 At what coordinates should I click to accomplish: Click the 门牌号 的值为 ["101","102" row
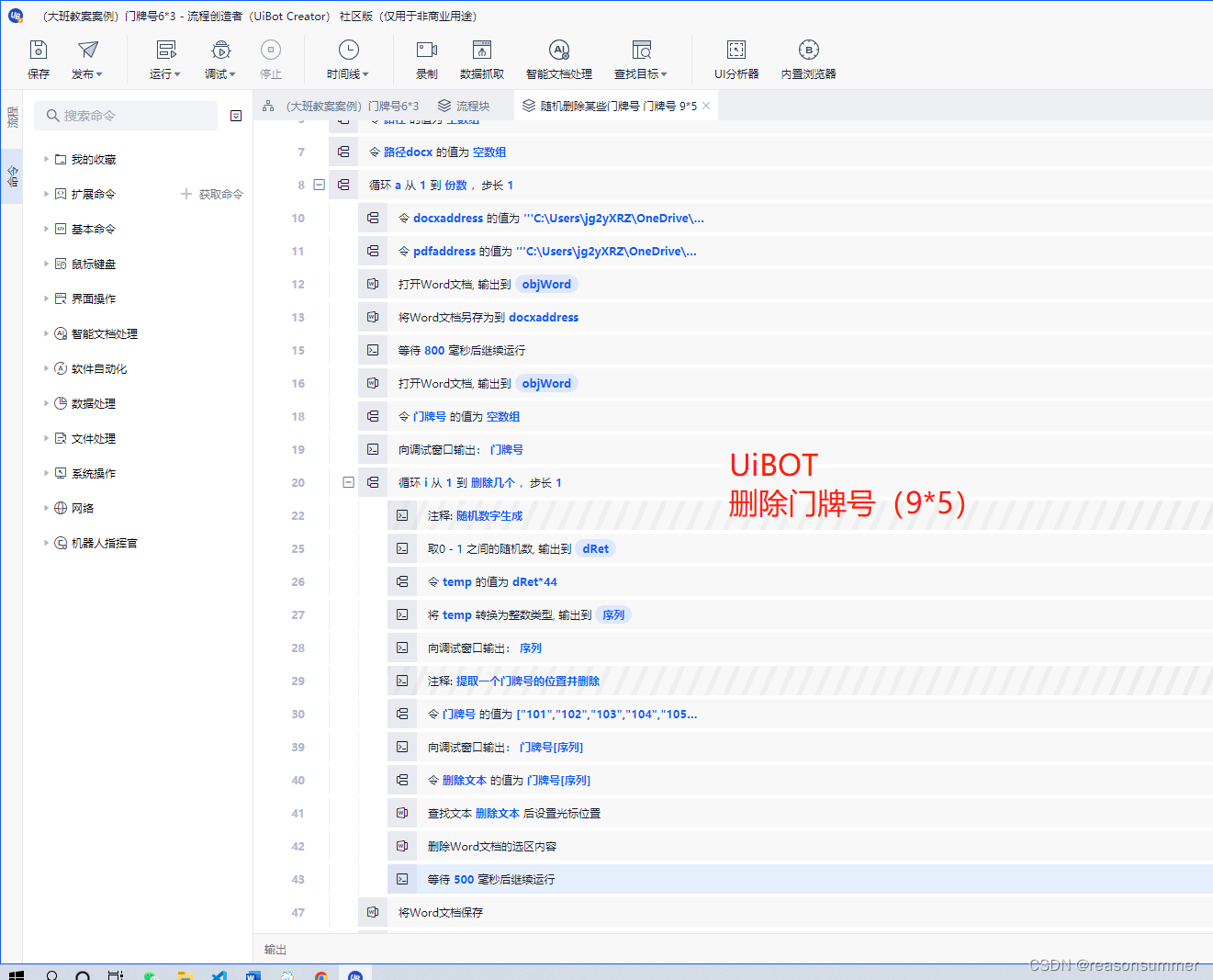point(800,715)
